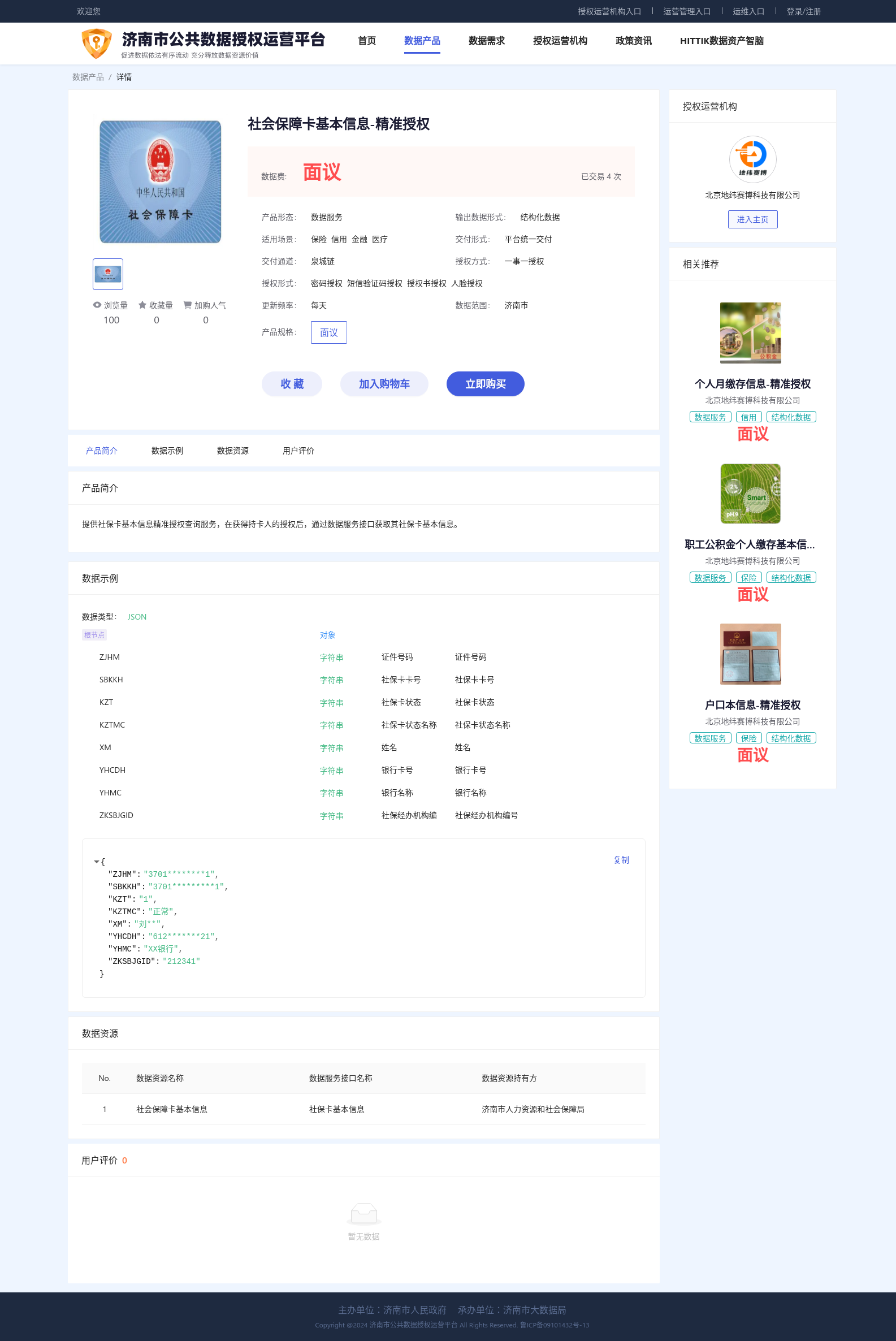Open 授权运营机构 navigation item

coord(560,41)
